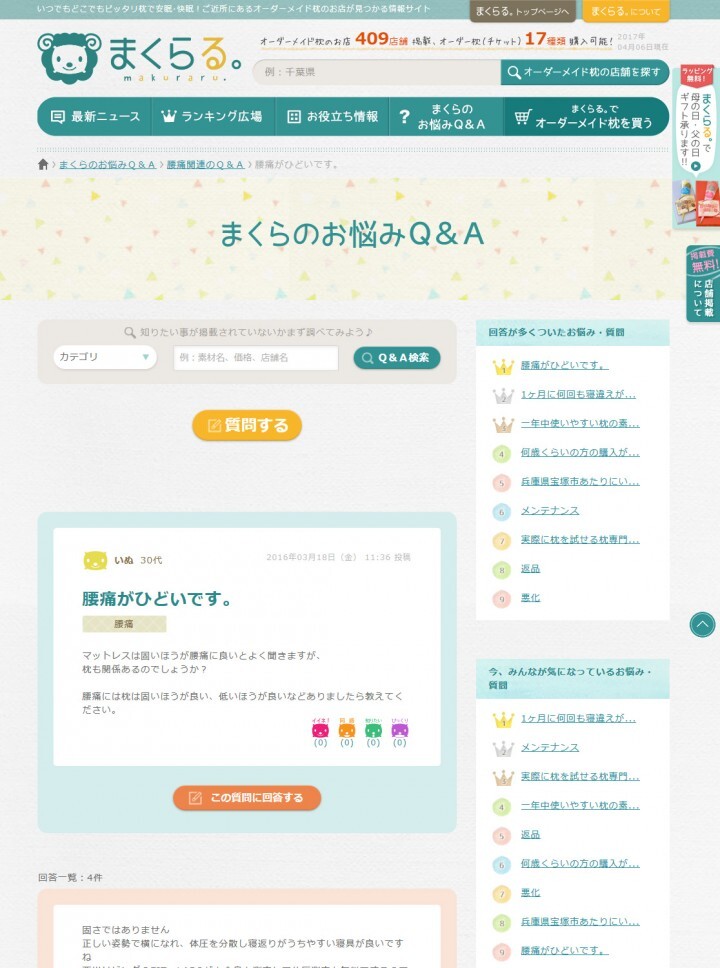The height and width of the screenshot is (968, 720).
Task: Open top-answered link 兵庫県宝塚市あたりにい…
Action: click(580, 482)
